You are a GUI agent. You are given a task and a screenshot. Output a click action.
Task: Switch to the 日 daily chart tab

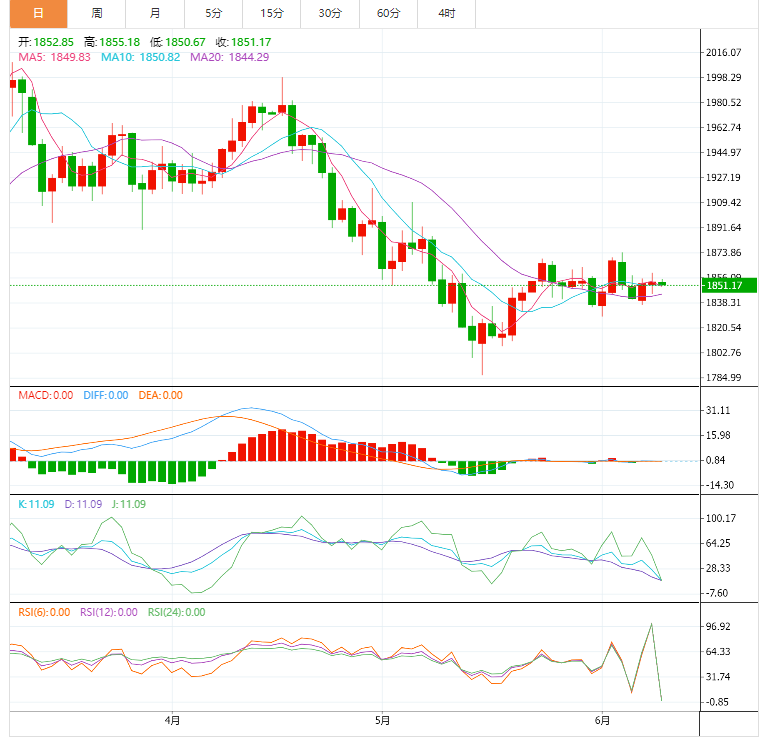(39, 13)
